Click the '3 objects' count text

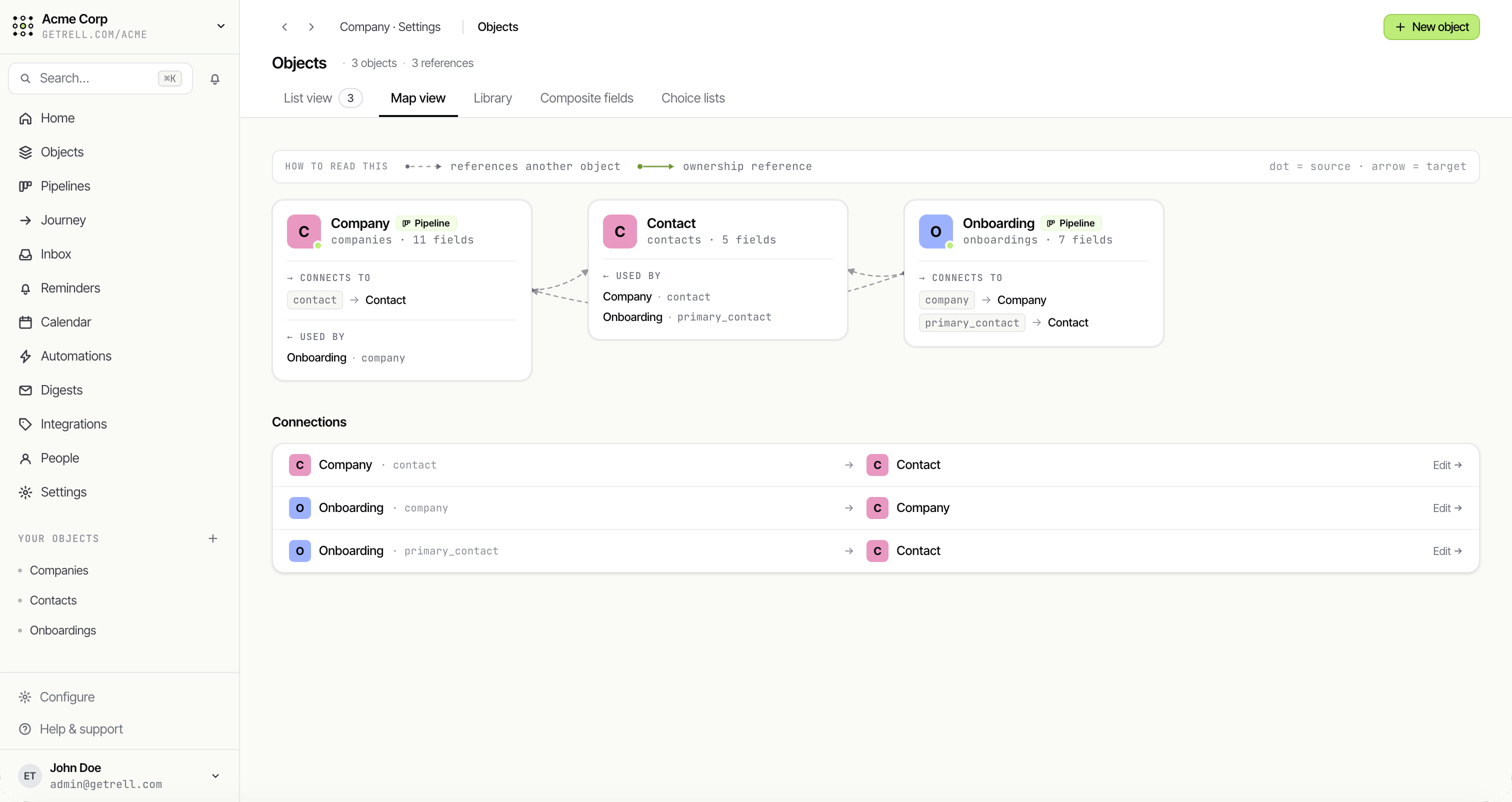(x=374, y=63)
